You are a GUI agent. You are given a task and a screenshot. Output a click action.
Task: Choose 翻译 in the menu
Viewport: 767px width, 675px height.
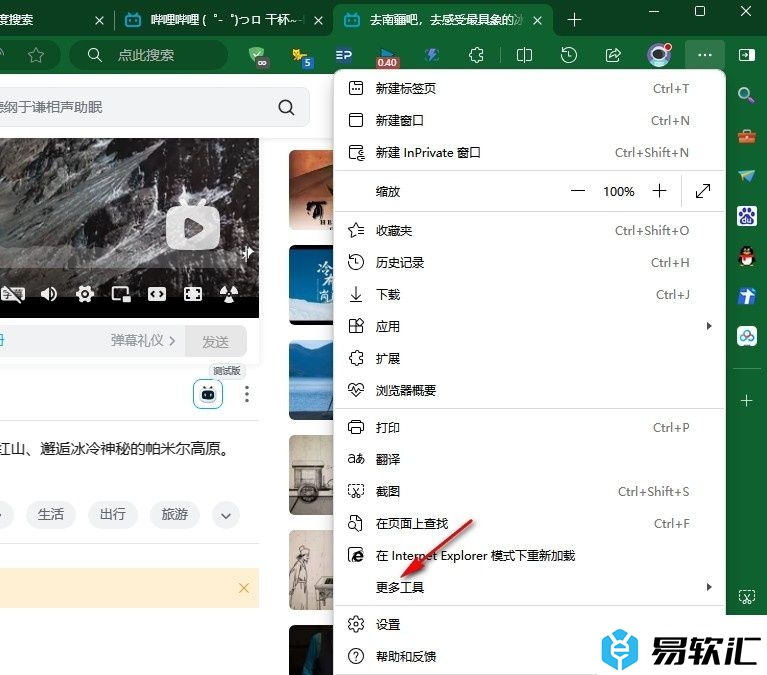coord(529,459)
